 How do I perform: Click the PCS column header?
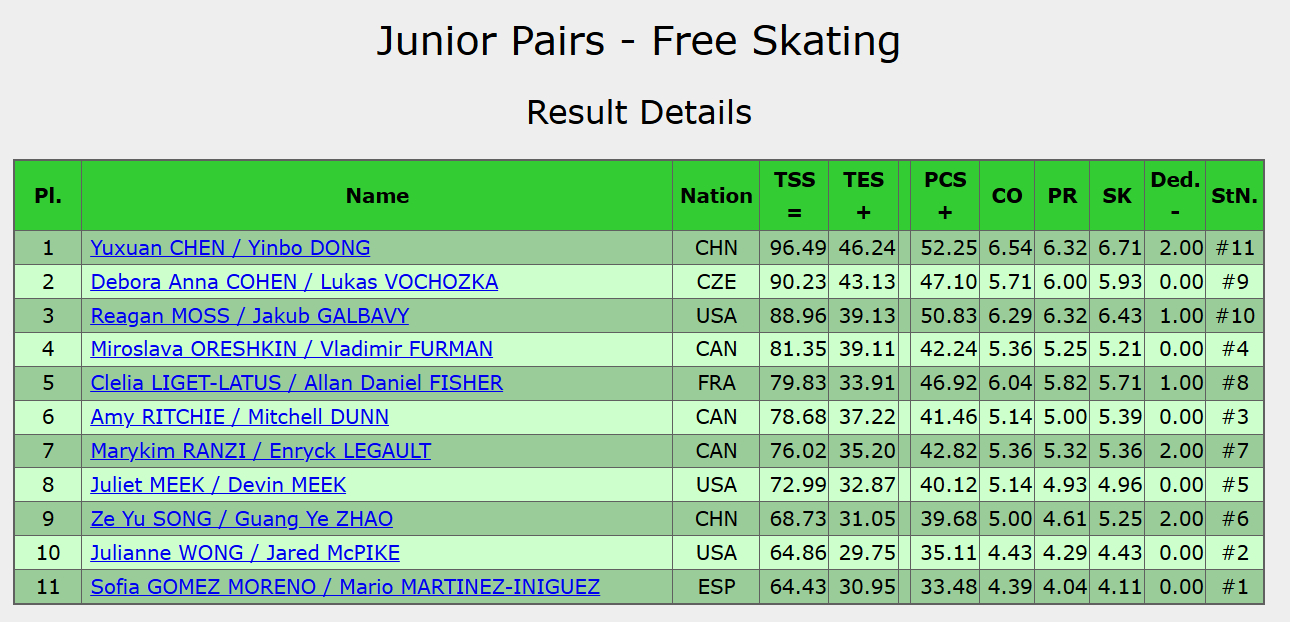[x=945, y=196]
